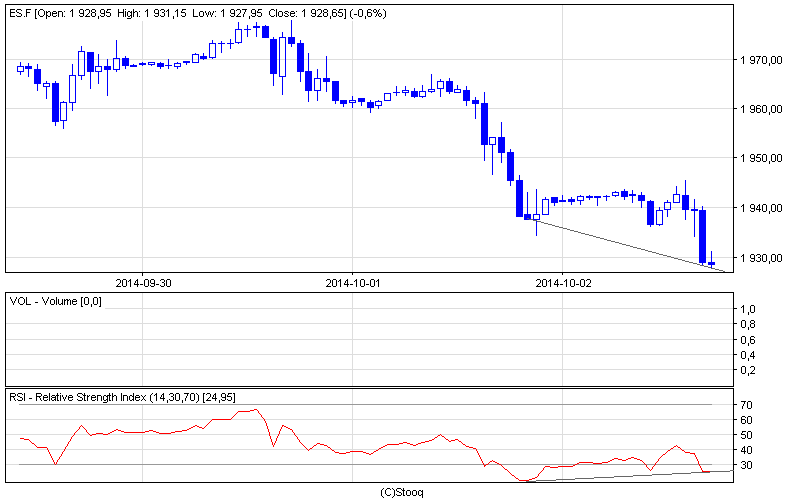This screenshot has width=800, height=500.
Task: Click the ES.F open-high-low-close header text
Action: (198, 13)
